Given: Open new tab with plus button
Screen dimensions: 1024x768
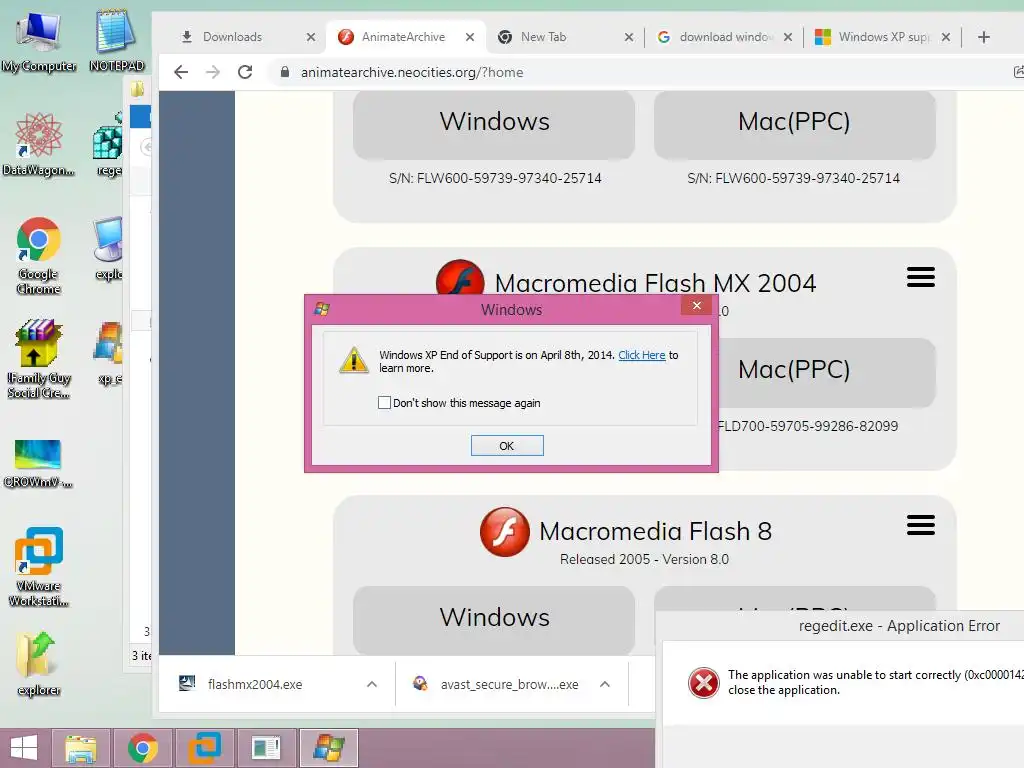Looking at the screenshot, I should pyautogui.click(x=984, y=37).
